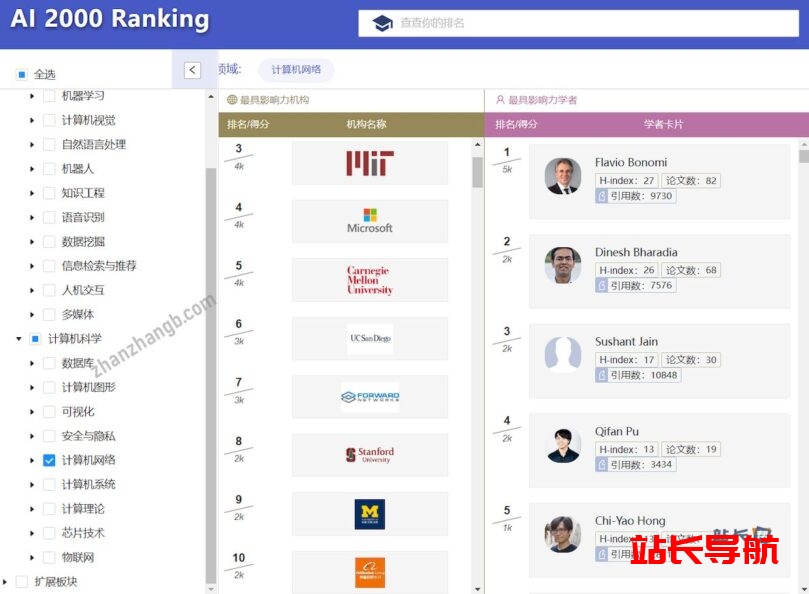The image size is (809, 594).
Task: Click the 查查你的排名 search input field
Action: (578, 23)
